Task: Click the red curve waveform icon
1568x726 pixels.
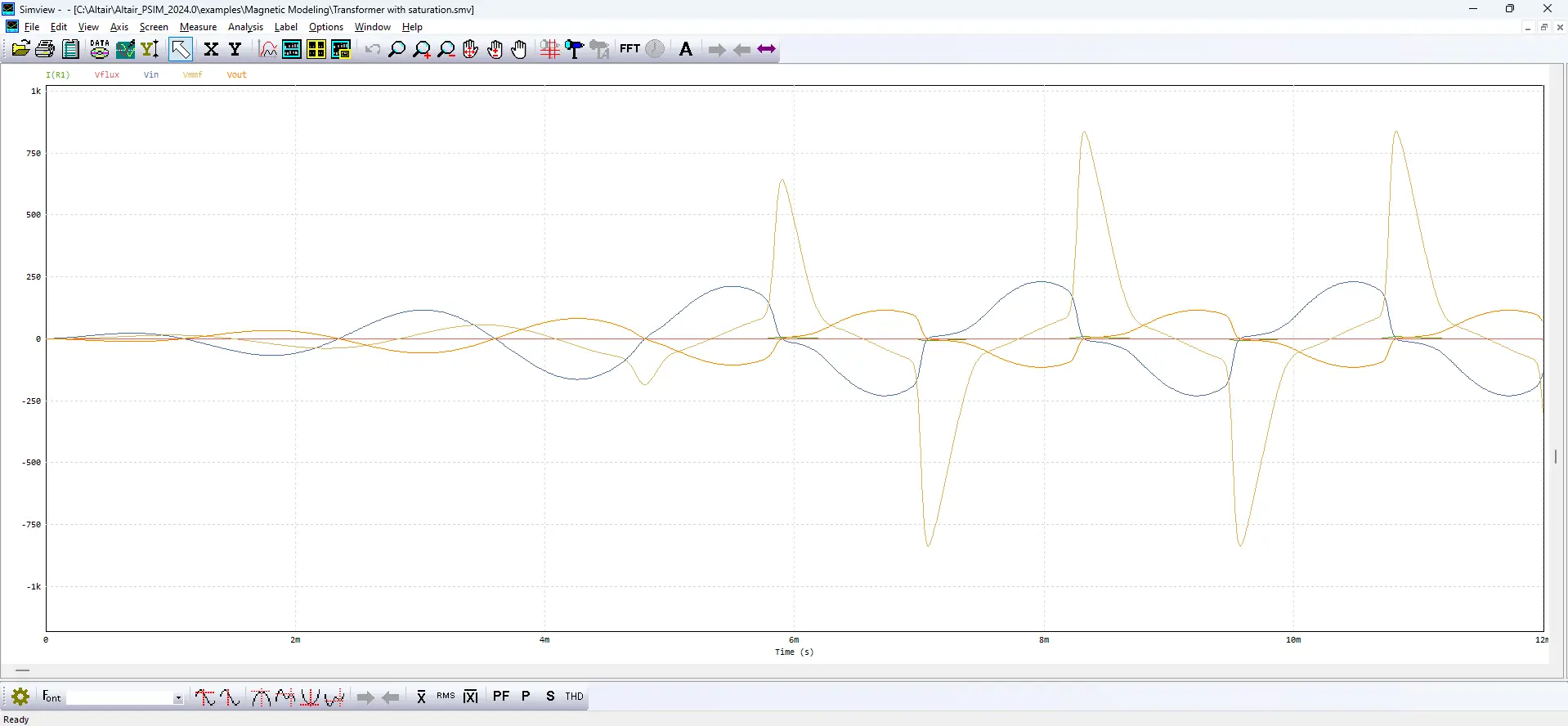Action: coord(267,49)
